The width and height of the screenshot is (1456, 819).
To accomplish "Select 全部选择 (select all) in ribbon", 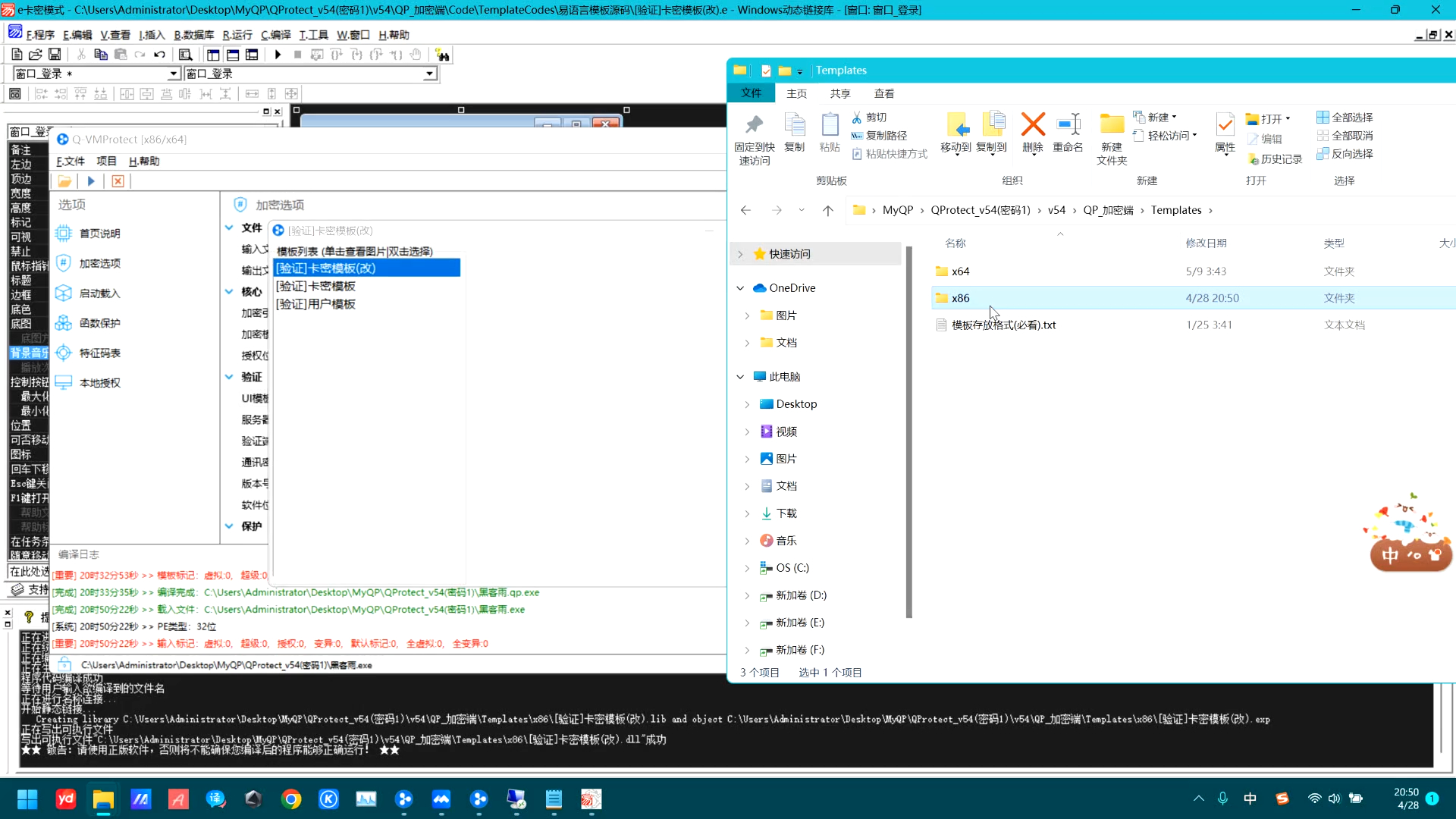I will 1345,118.
